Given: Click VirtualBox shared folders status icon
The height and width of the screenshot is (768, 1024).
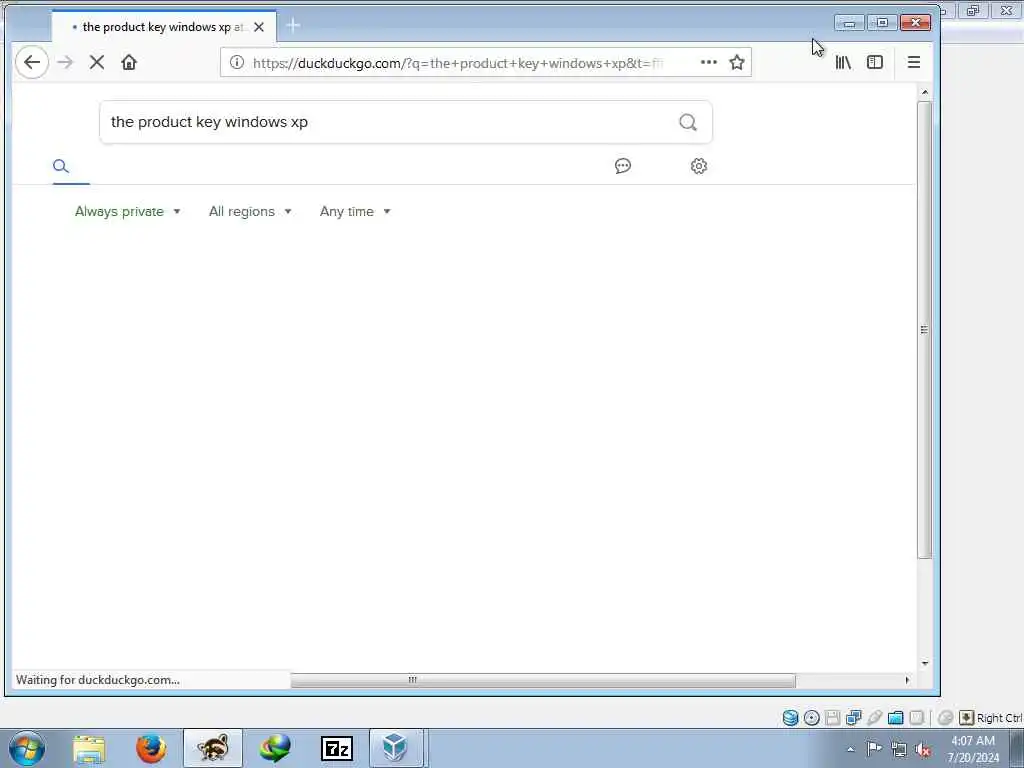Looking at the screenshot, I should [895, 718].
